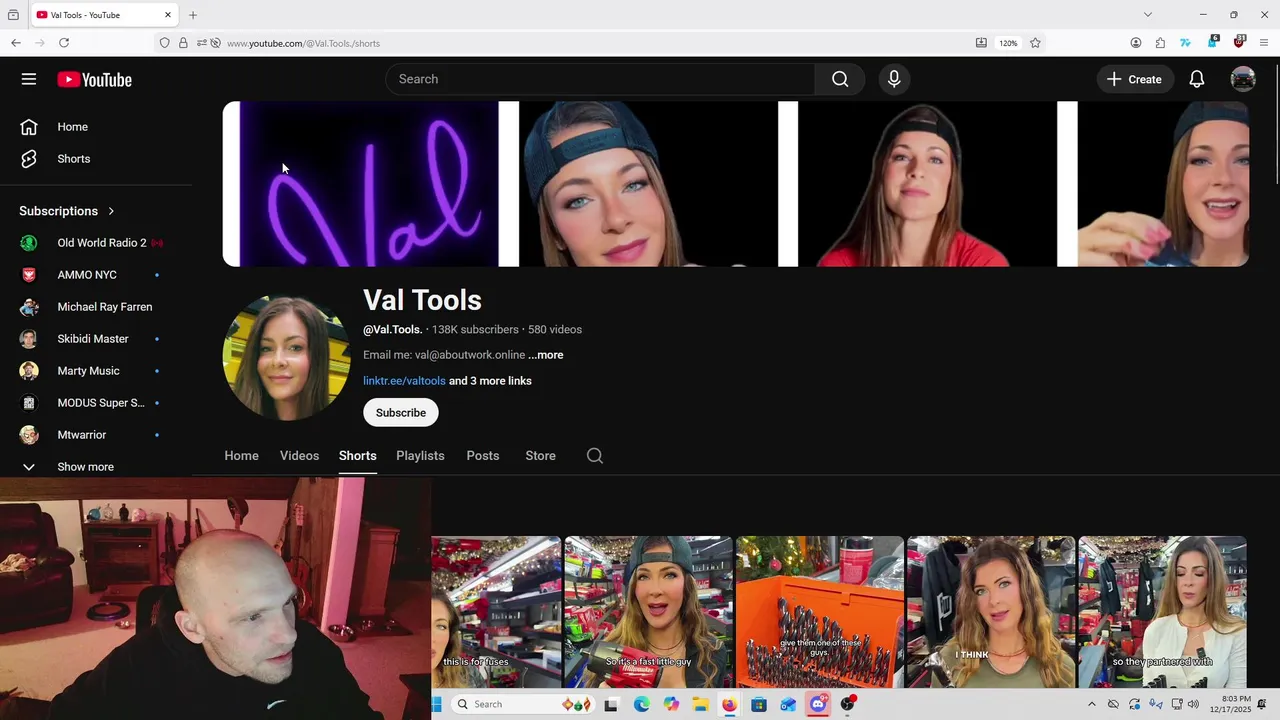Select the Shorts channel tab
Image resolution: width=1280 pixels, height=720 pixels.
[x=357, y=456]
